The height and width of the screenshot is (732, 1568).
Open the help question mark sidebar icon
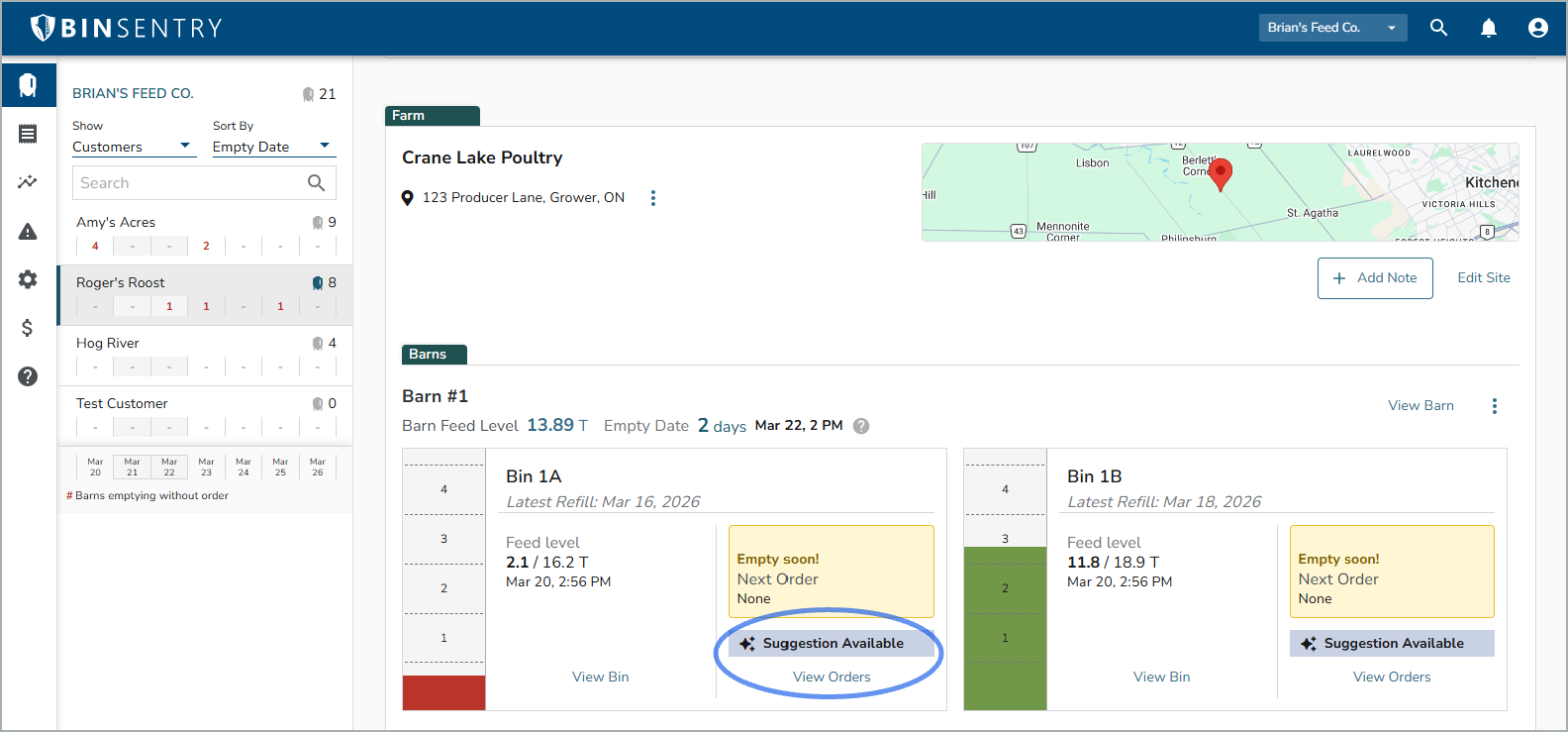[28, 376]
